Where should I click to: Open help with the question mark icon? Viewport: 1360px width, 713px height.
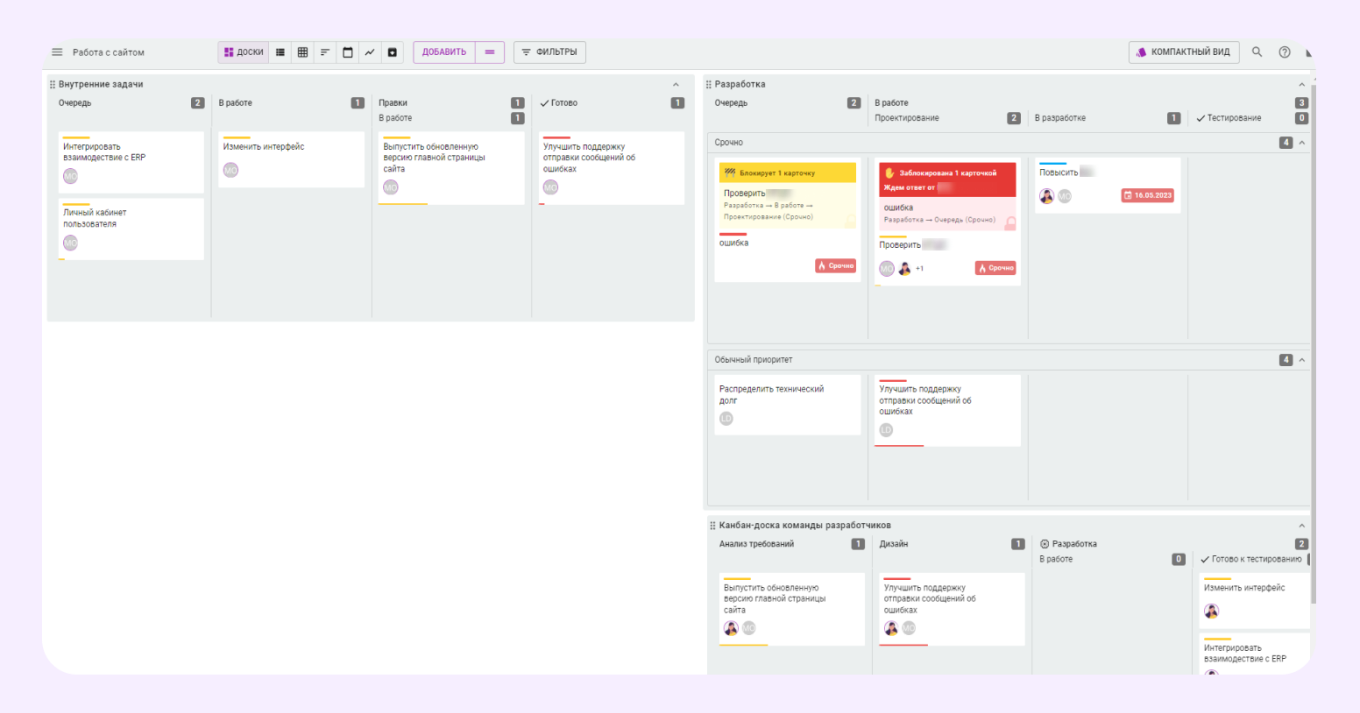pos(1285,52)
